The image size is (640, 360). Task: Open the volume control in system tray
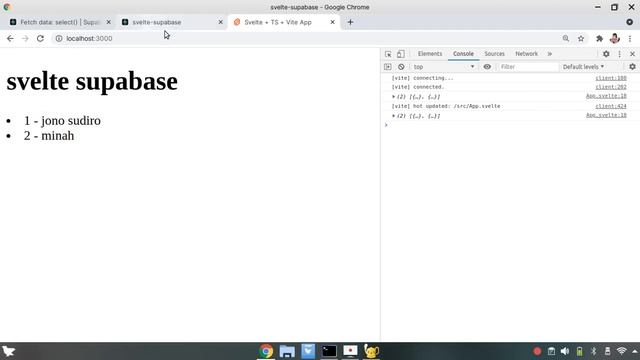[565, 351]
